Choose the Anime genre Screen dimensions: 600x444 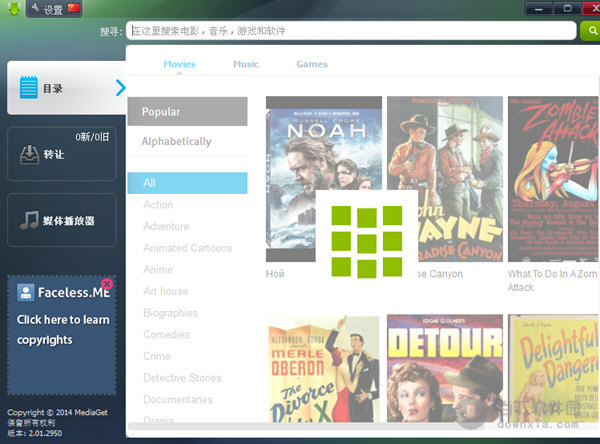coord(158,269)
